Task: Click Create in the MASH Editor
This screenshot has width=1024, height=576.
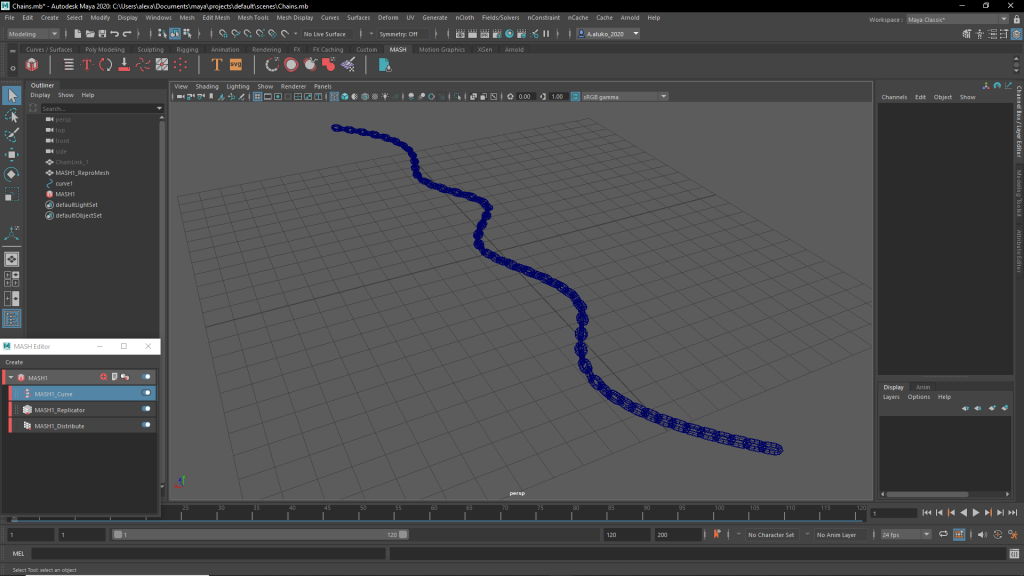Action: click(14, 362)
